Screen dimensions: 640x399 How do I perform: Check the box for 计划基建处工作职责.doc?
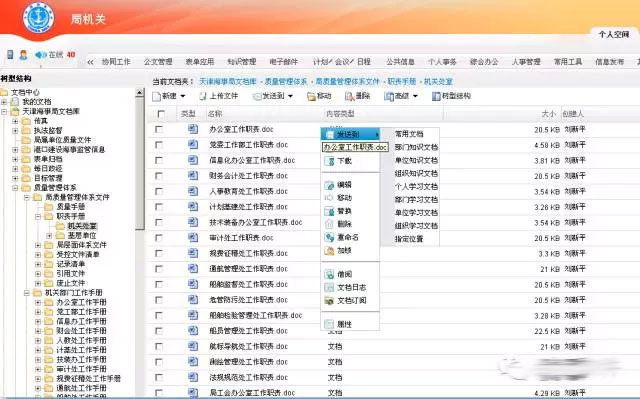click(159, 207)
